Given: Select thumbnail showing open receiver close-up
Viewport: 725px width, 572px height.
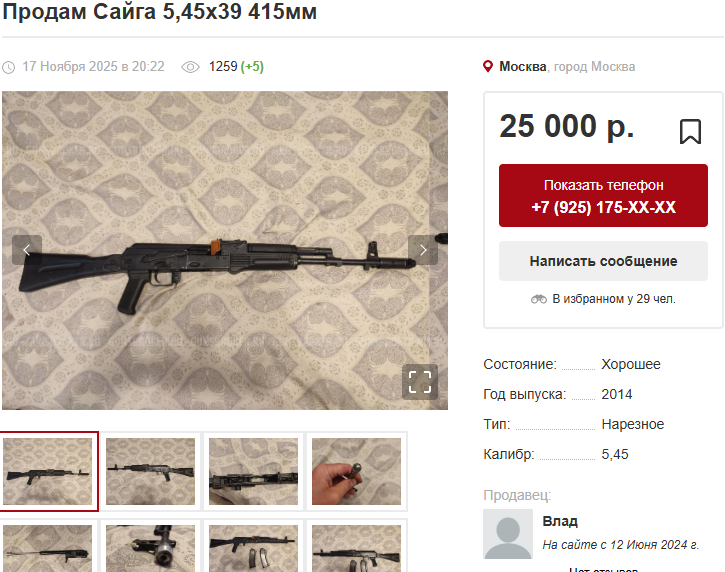Looking at the screenshot, I should pos(253,471).
